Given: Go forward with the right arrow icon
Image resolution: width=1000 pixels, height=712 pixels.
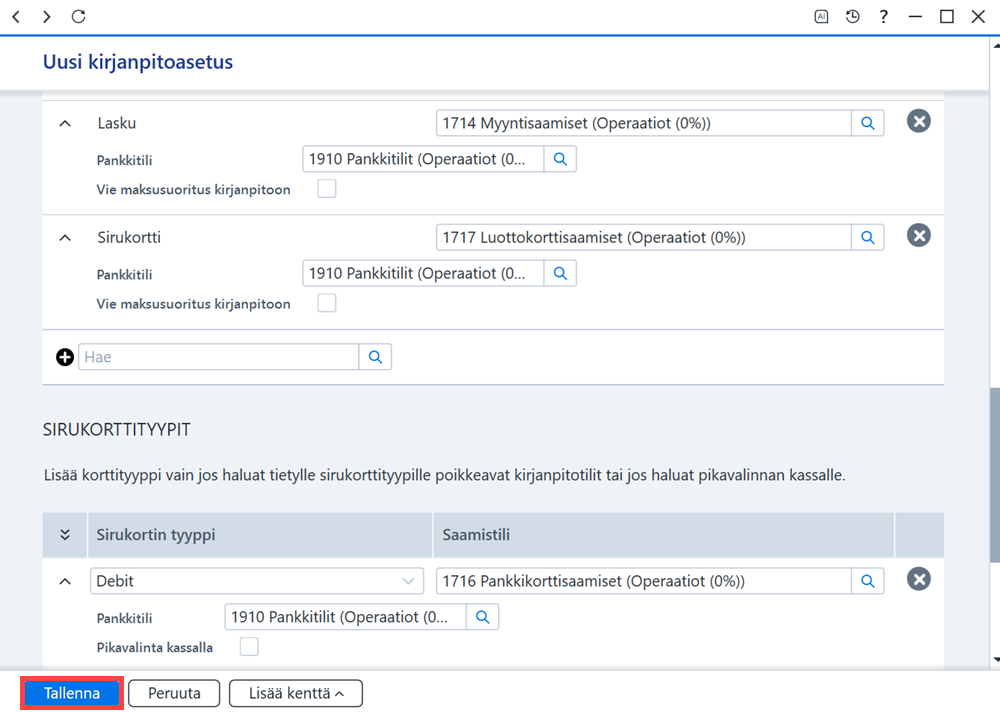Looking at the screenshot, I should [x=46, y=17].
